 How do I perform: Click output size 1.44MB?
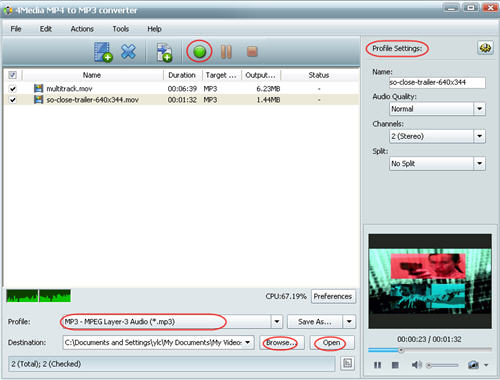pyautogui.click(x=268, y=100)
